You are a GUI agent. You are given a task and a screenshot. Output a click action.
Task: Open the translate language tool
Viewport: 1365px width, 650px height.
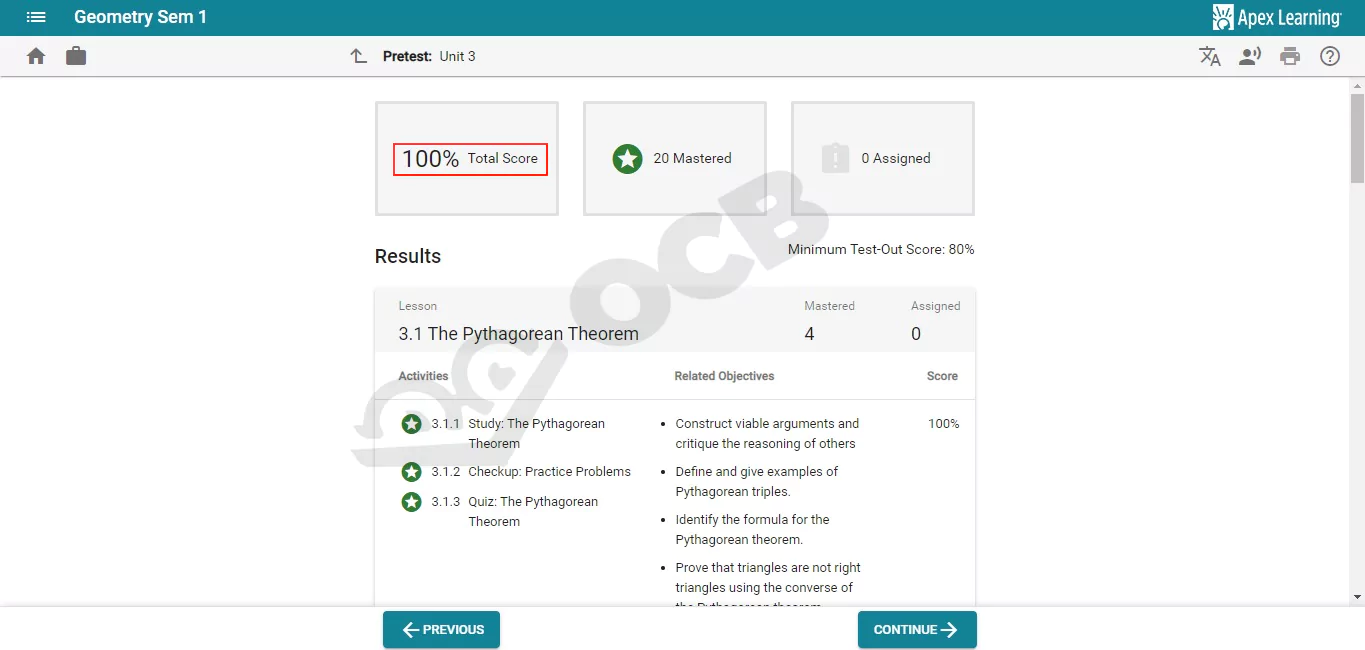coord(1210,56)
